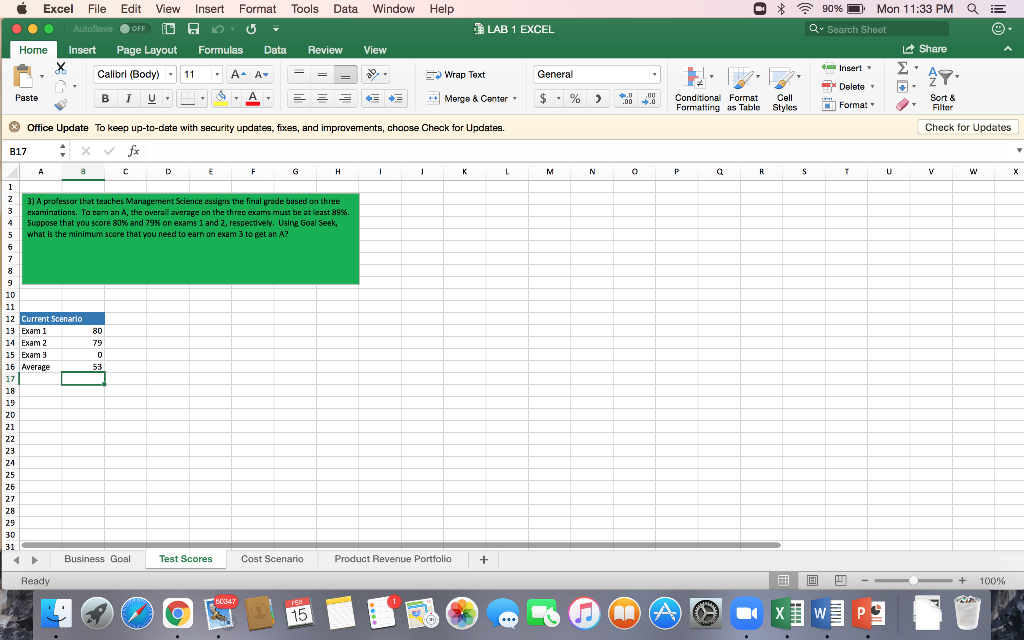Image resolution: width=1024 pixels, height=640 pixels.
Task: Open the Insert ribbon tab
Action: point(82,50)
